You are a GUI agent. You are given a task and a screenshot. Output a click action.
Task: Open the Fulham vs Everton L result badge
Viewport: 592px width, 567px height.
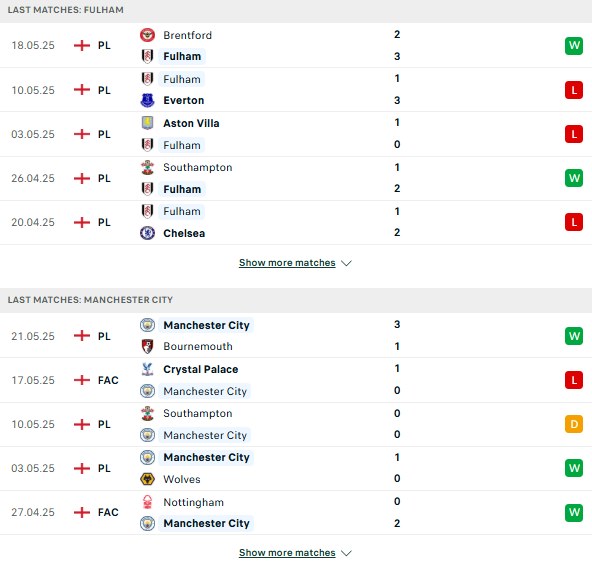tap(574, 90)
